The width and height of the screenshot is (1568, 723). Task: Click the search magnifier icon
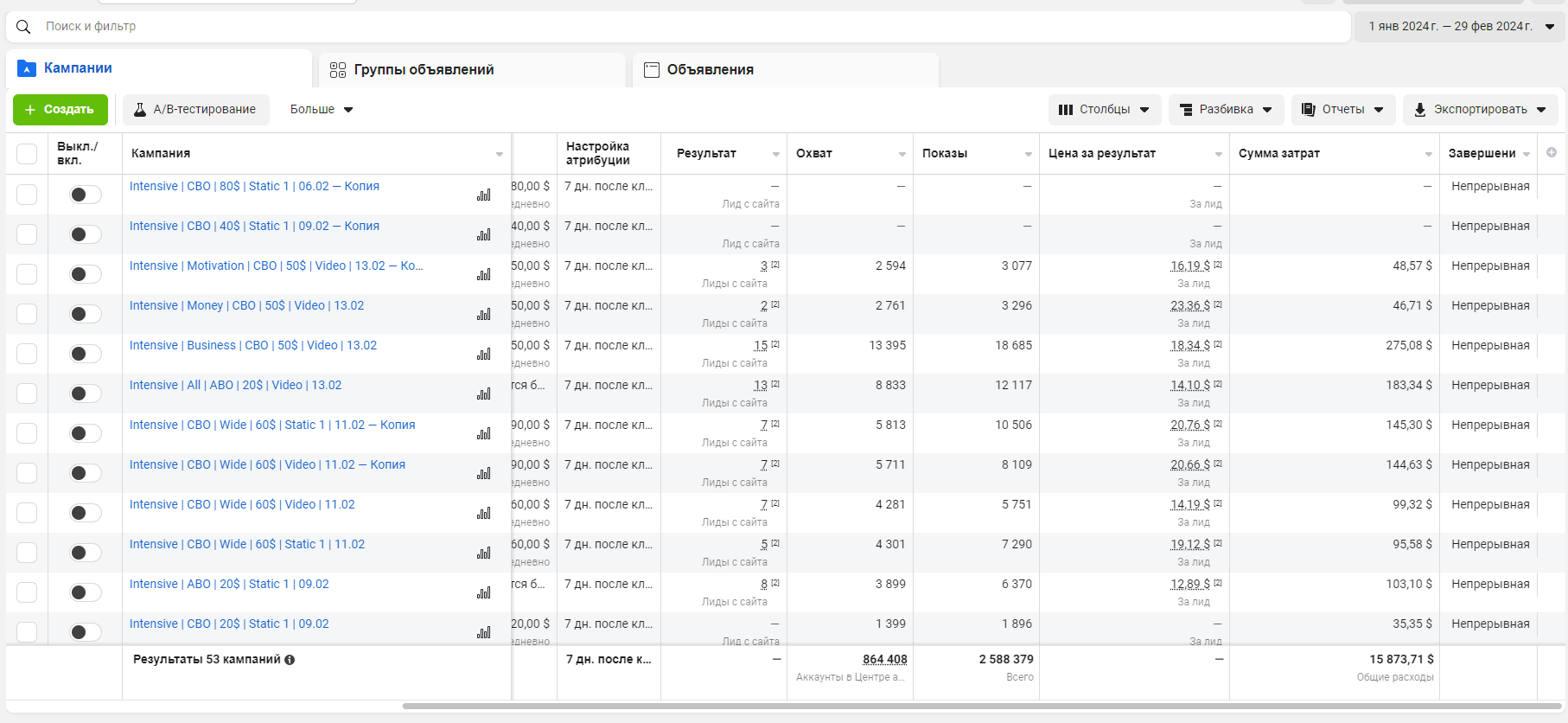(23, 27)
